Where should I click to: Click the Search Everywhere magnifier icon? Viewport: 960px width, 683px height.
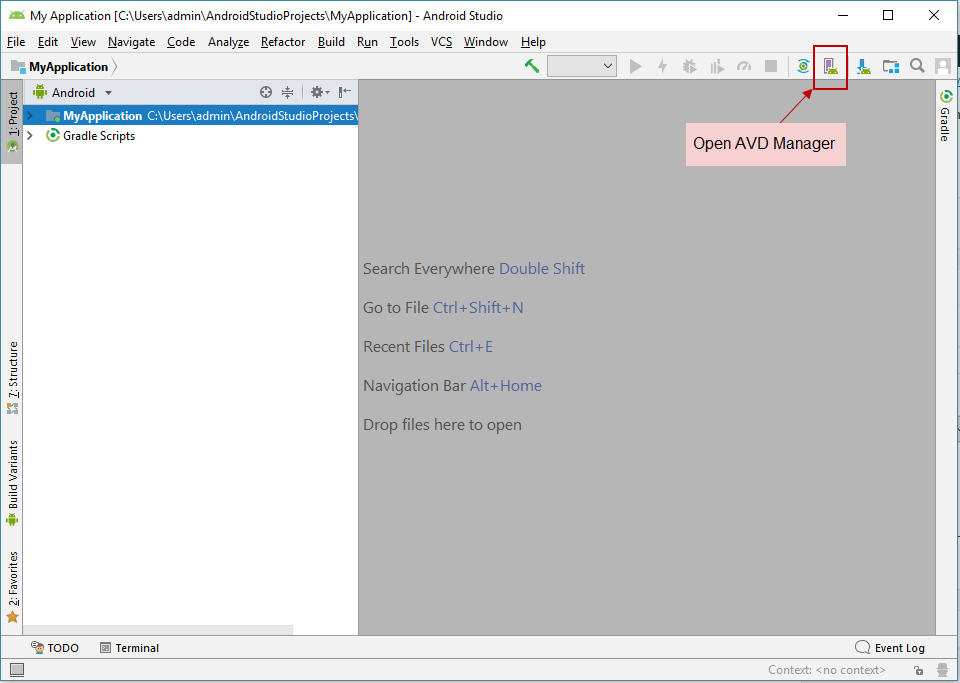[x=917, y=65]
